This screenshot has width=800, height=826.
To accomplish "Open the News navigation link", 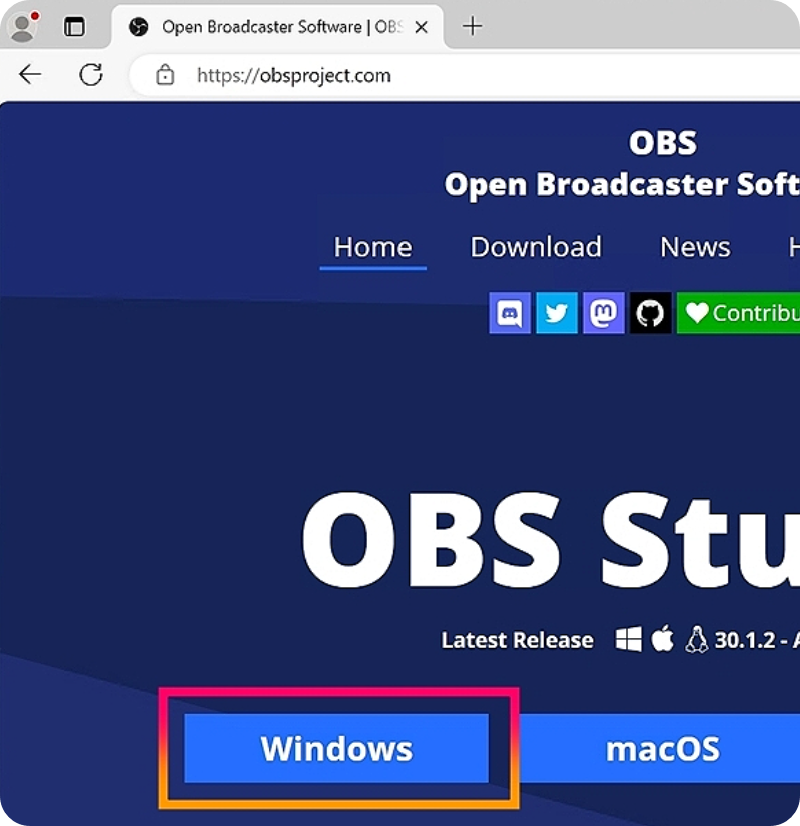I will tap(695, 247).
